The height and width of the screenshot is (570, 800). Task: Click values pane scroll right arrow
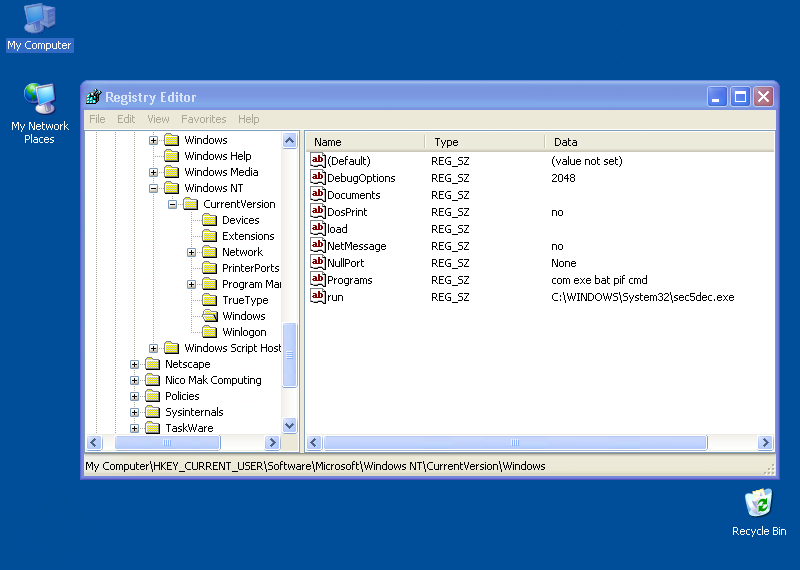coord(765,442)
